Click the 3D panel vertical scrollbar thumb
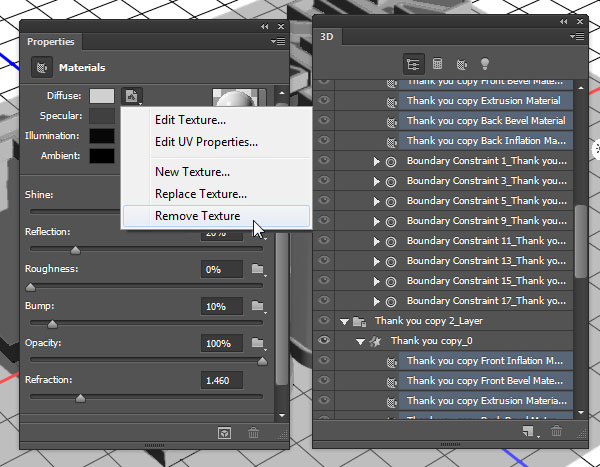600x467 pixels. pos(581,241)
